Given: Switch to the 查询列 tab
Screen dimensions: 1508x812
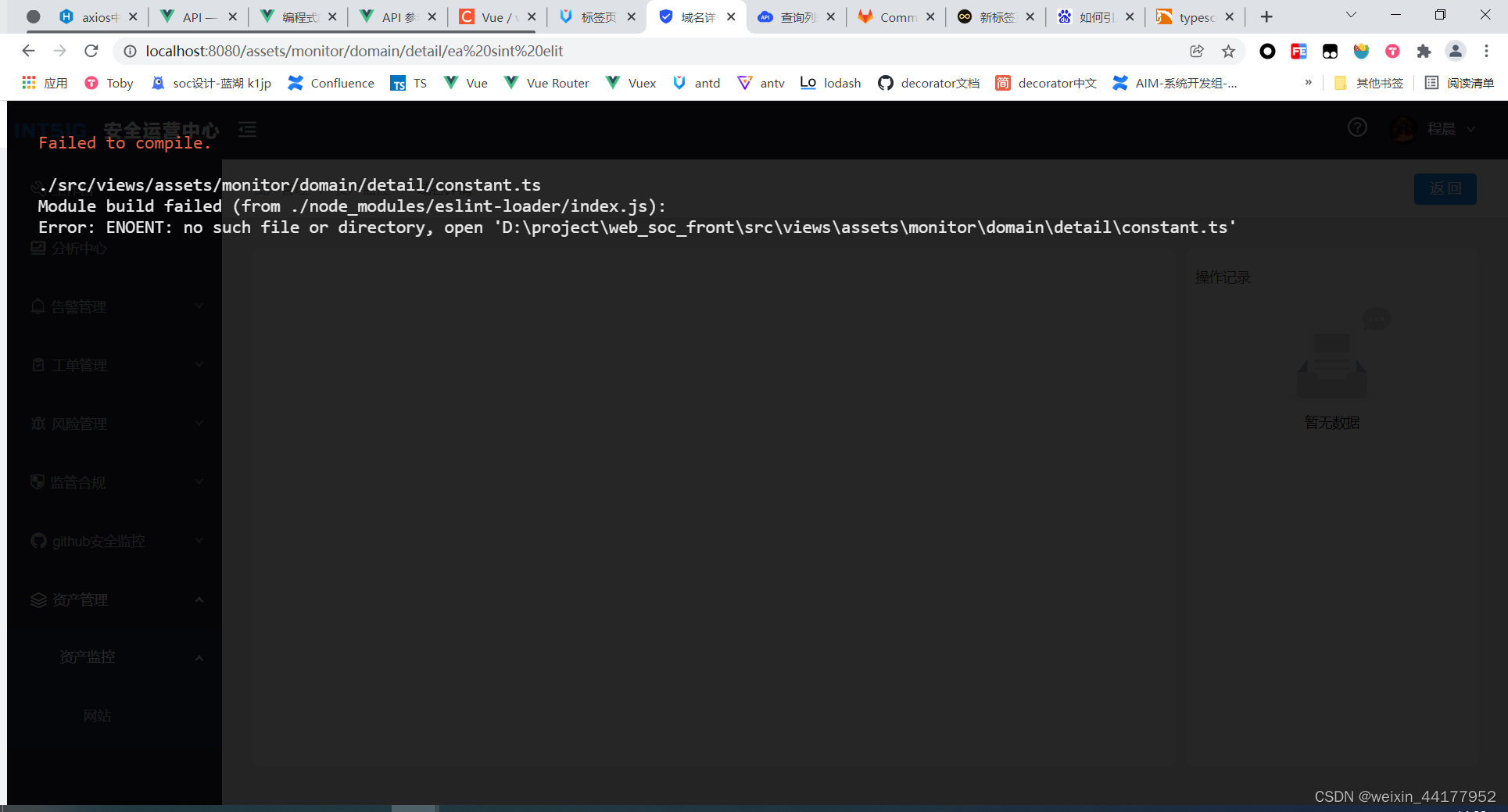Looking at the screenshot, I should click(797, 16).
